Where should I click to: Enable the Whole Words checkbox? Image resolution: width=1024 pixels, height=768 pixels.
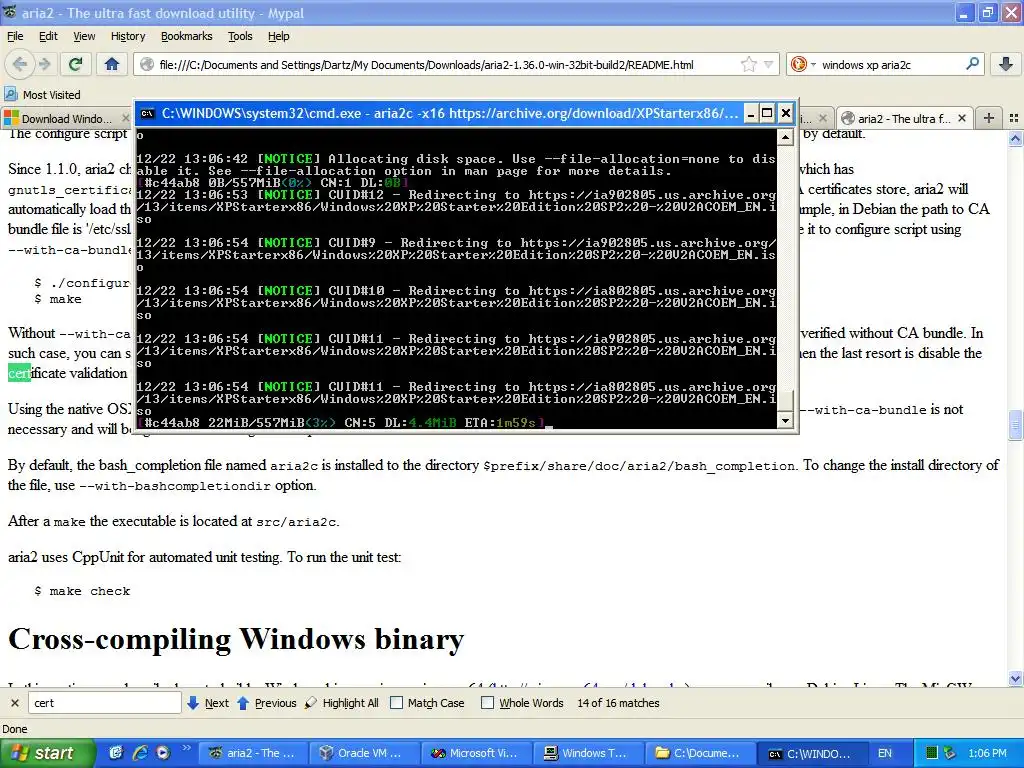pyautogui.click(x=487, y=703)
